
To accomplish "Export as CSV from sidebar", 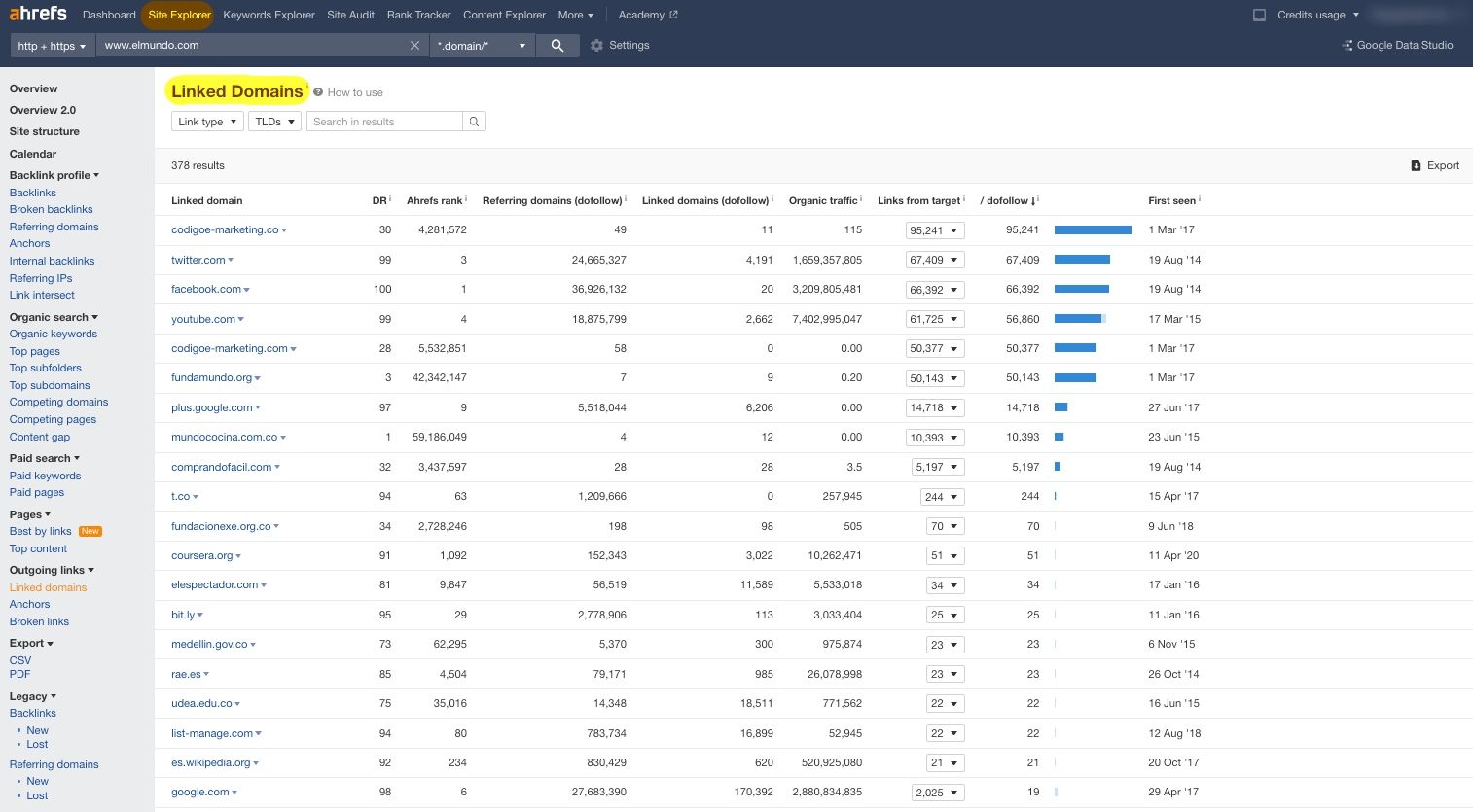I will coord(20,660).
